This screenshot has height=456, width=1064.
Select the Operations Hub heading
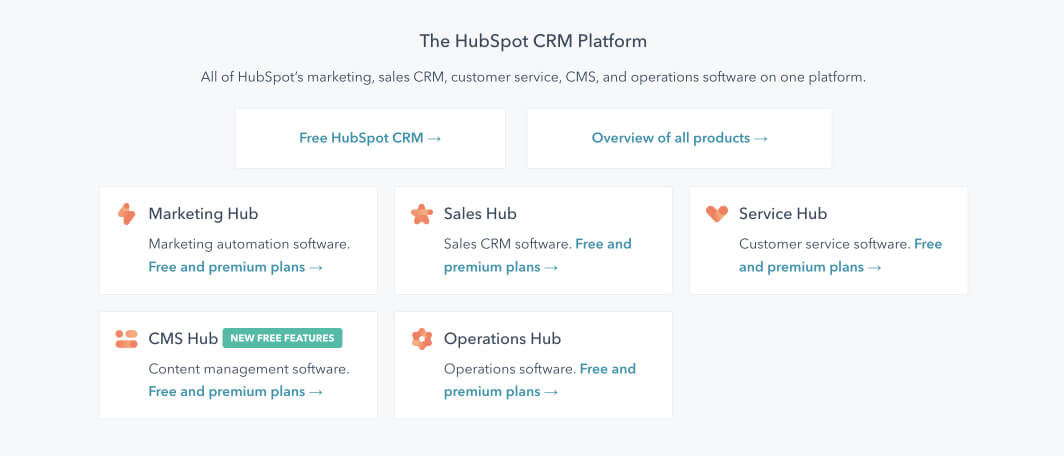[x=502, y=339]
